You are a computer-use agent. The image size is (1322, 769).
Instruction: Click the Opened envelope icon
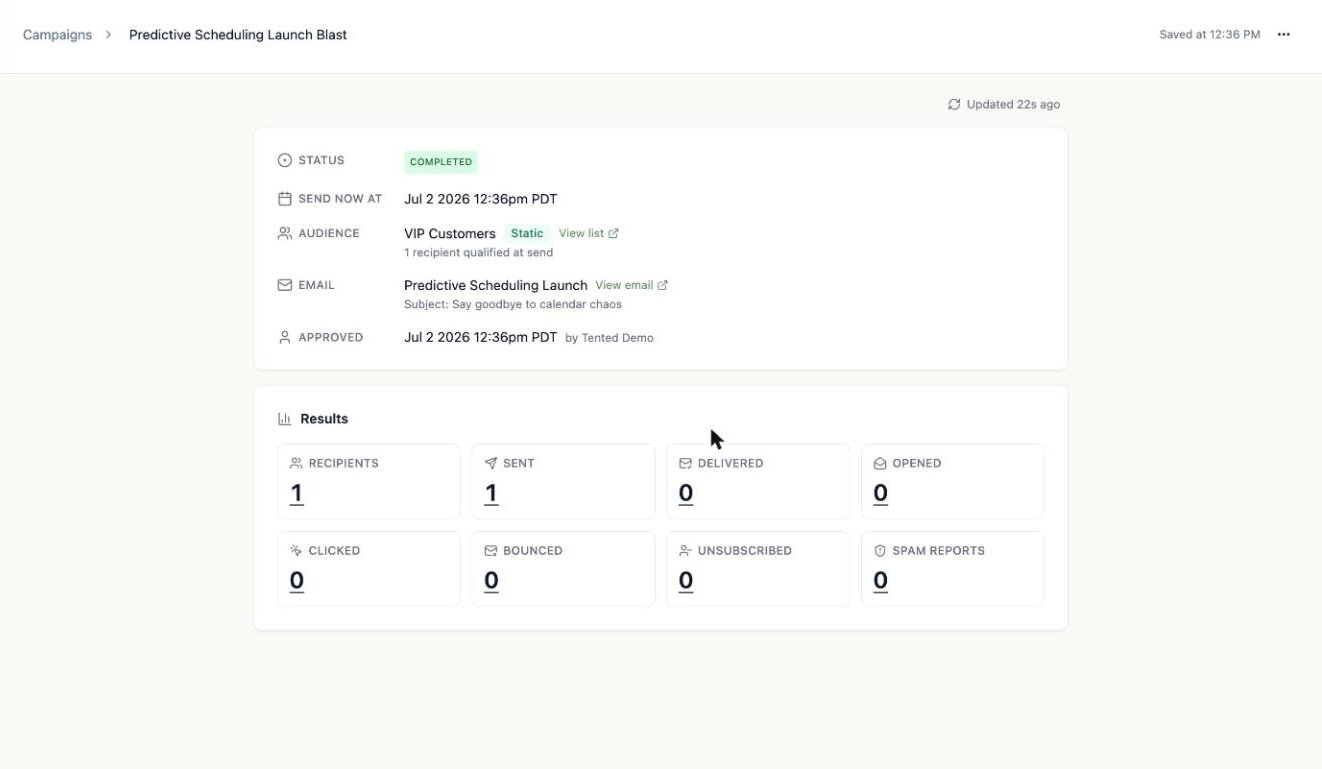pos(880,463)
